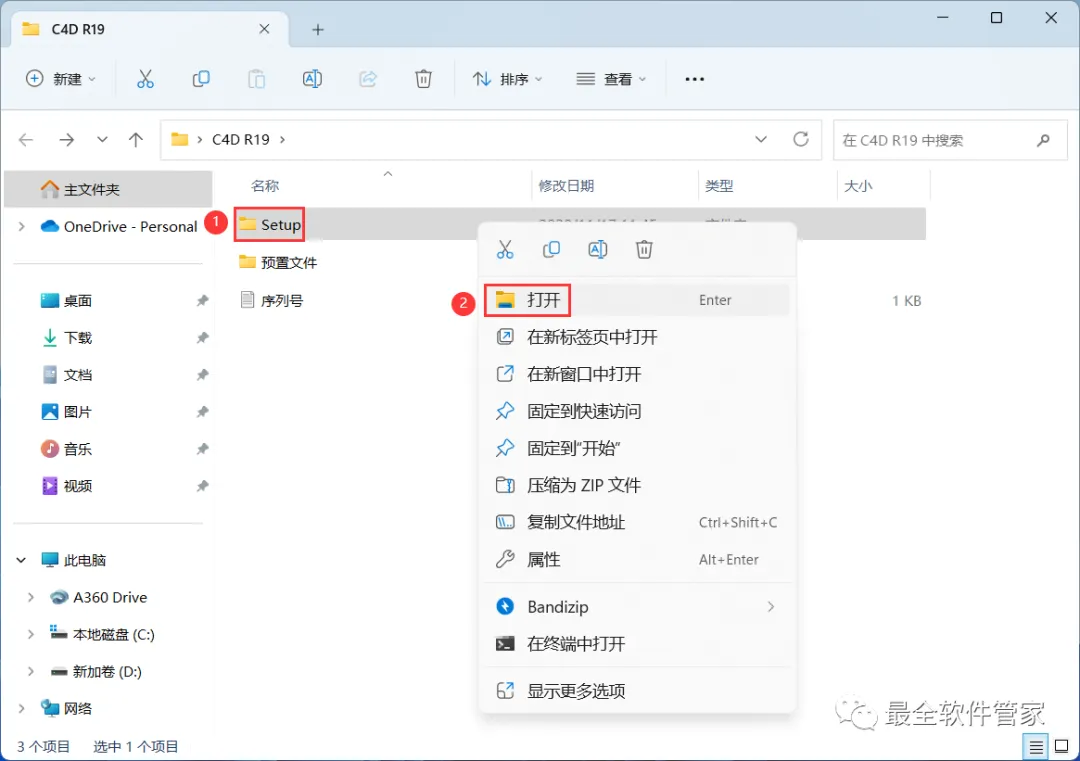Expand the A360 Drive node

point(31,598)
